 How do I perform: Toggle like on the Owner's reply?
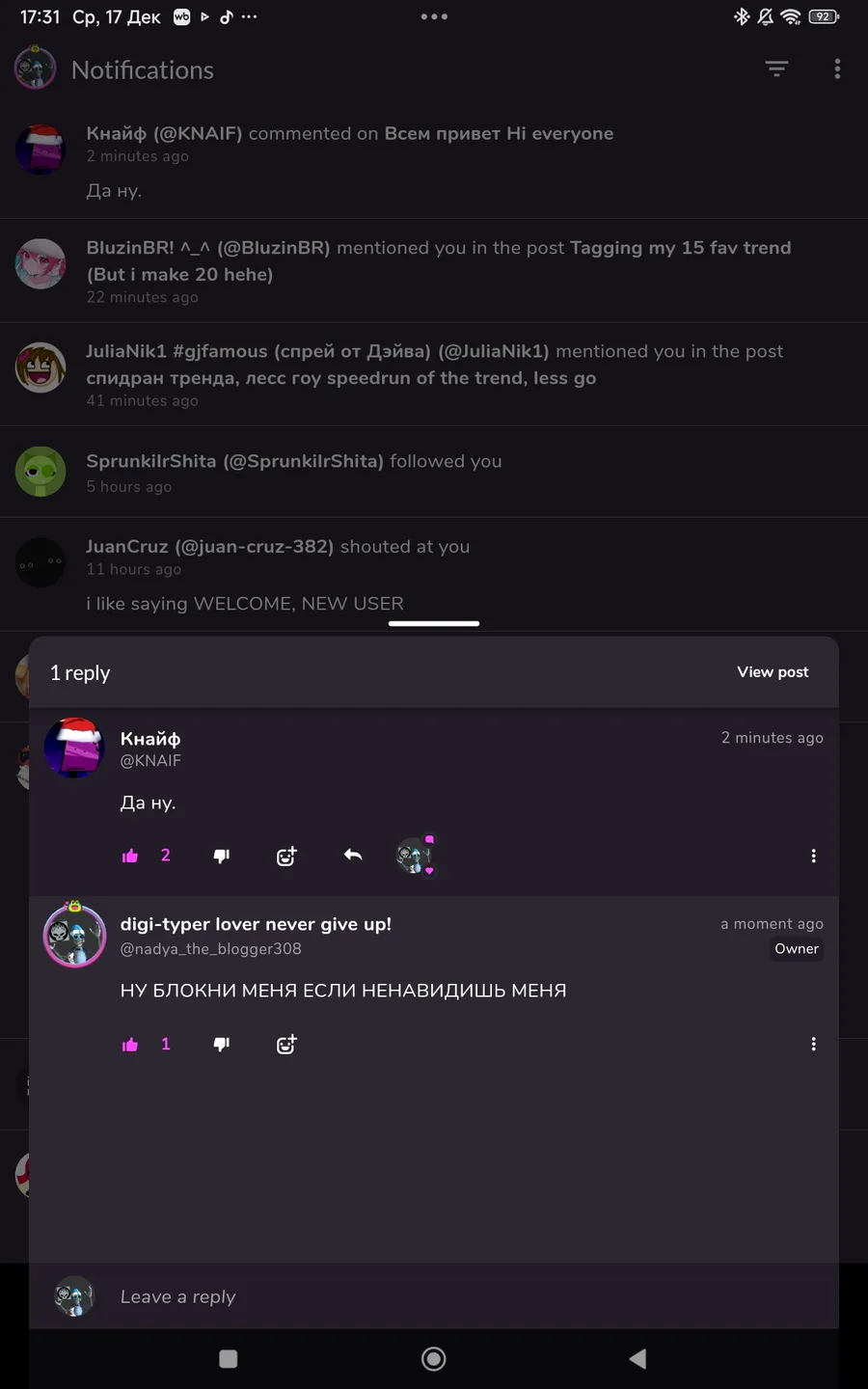[130, 1045]
